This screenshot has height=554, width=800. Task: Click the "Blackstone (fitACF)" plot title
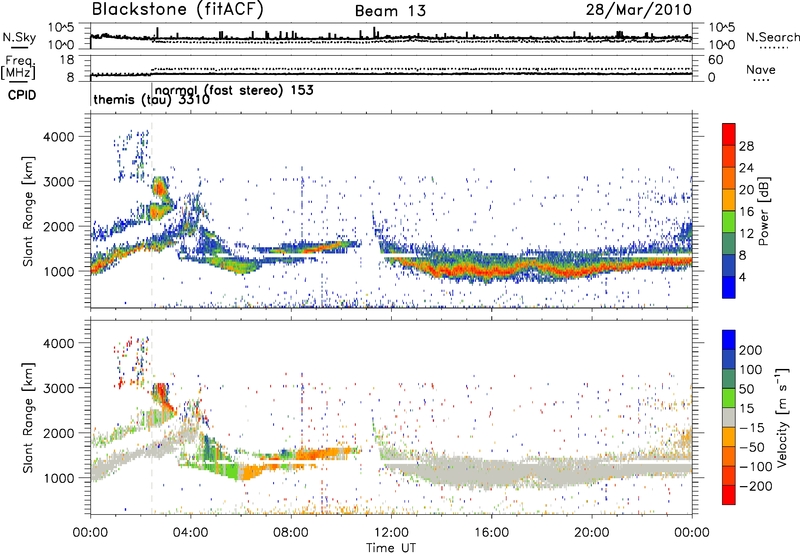point(177,9)
